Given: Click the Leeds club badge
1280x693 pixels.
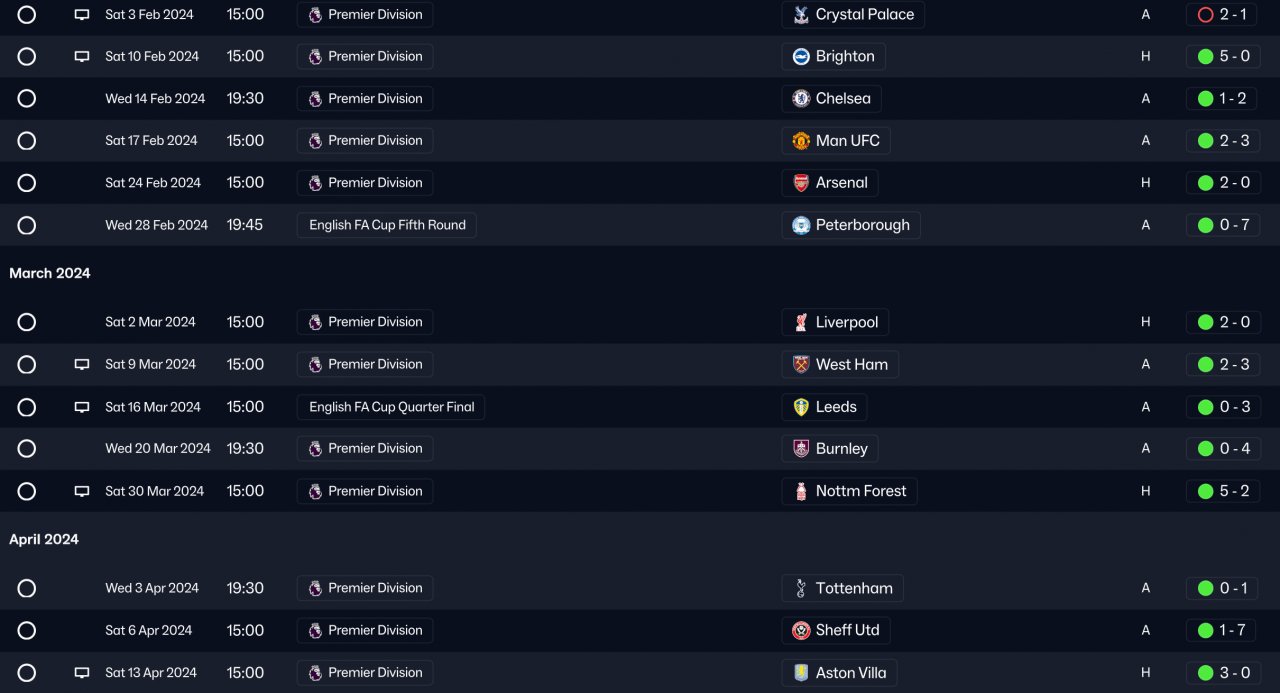Looking at the screenshot, I should (801, 407).
